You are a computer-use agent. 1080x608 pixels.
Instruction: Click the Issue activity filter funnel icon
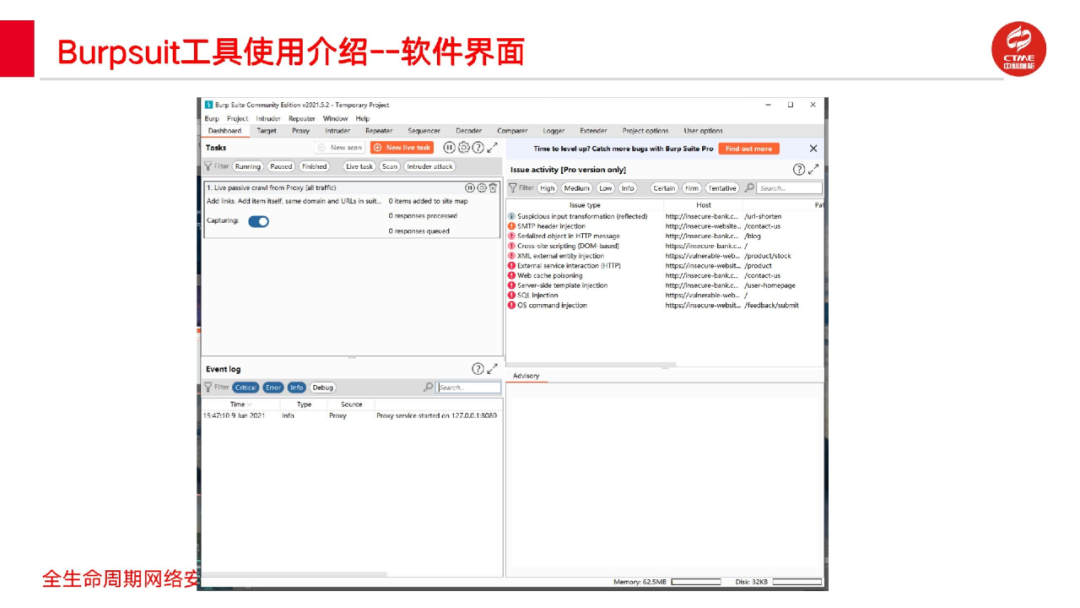point(512,188)
